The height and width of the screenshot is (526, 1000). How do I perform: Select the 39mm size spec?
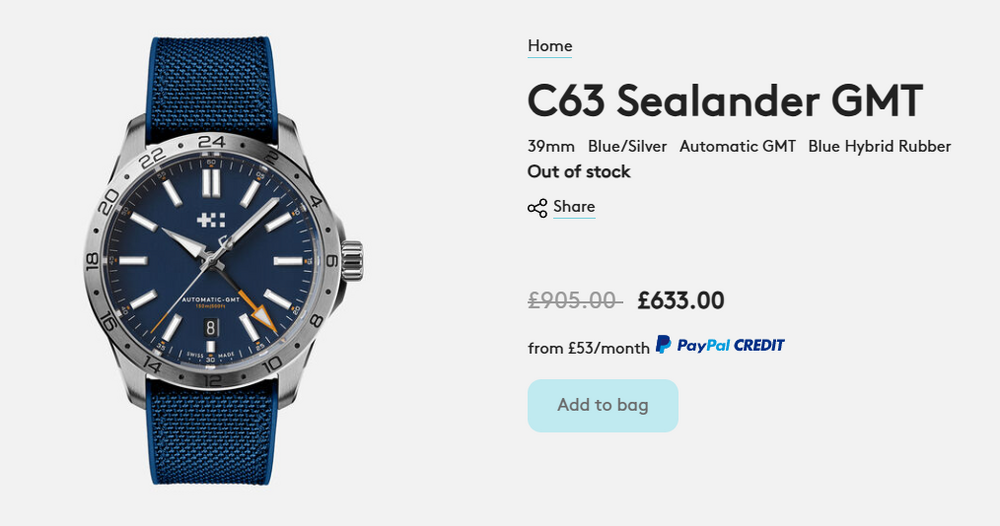(551, 147)
